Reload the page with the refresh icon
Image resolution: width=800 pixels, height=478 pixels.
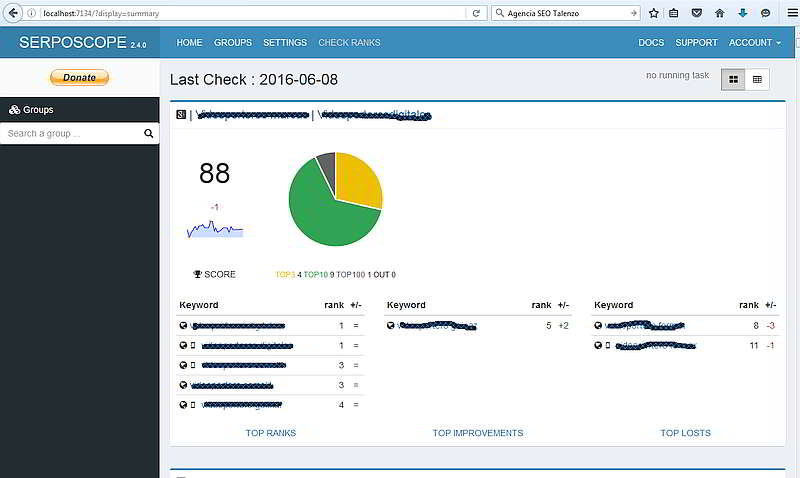(476, 13)
